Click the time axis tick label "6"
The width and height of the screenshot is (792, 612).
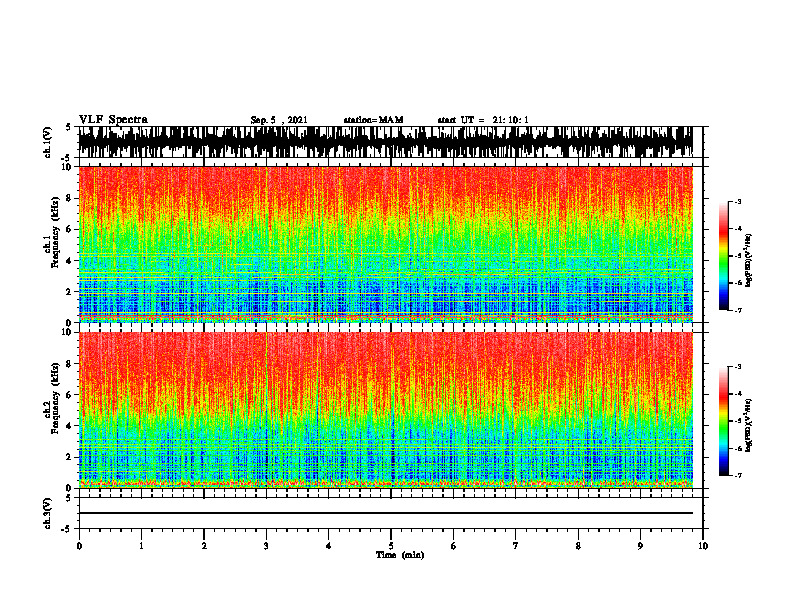click(x=454, y=546)
